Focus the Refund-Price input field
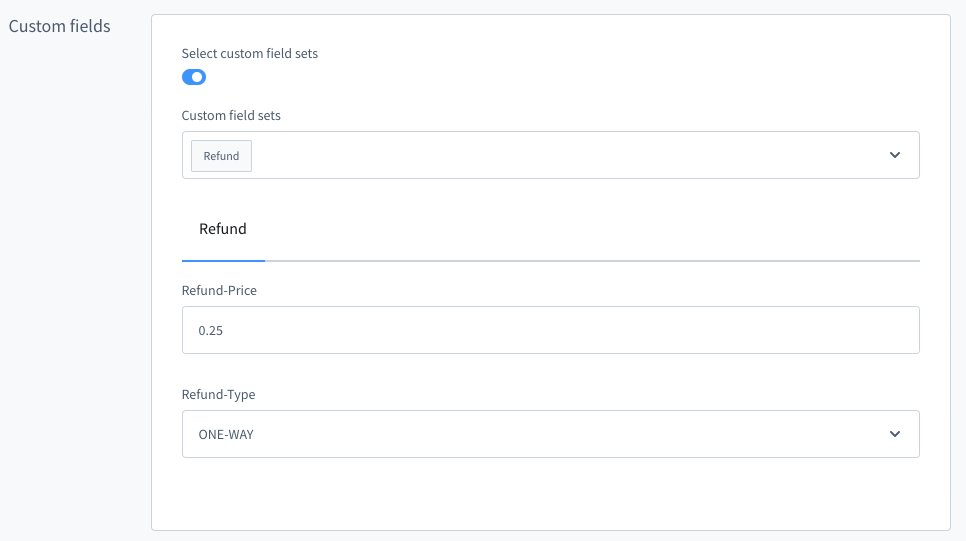Viewport: 966px width, 541px height. [x=550, y=330]
